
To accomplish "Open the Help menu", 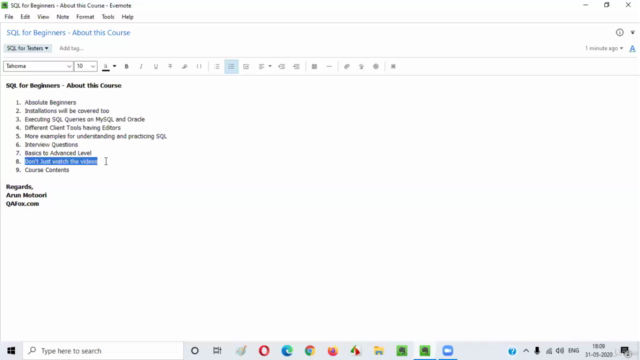I will click(127, 17).
